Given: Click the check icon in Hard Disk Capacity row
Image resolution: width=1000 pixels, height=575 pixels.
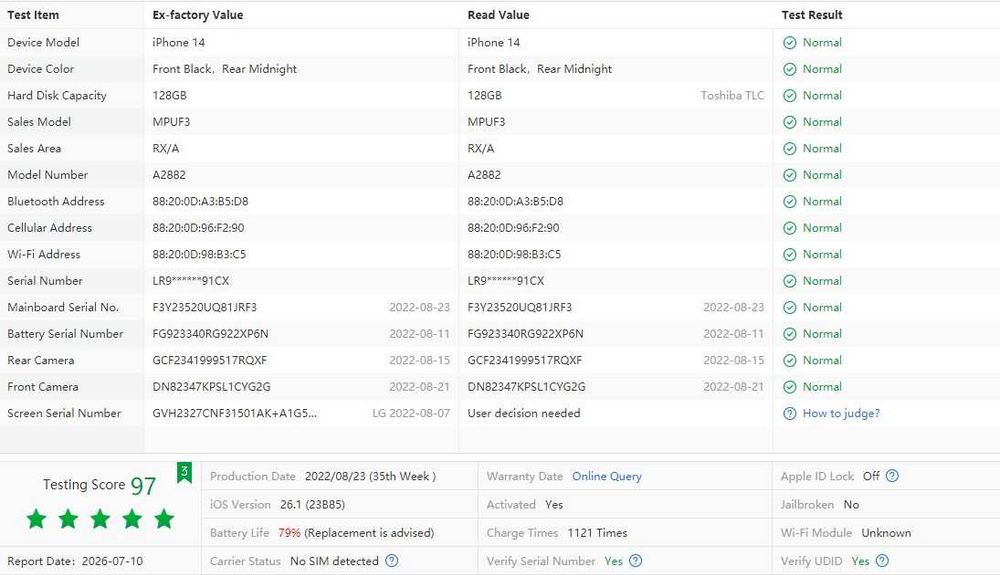Looking at the screenshot, I should tap(790, 96).
